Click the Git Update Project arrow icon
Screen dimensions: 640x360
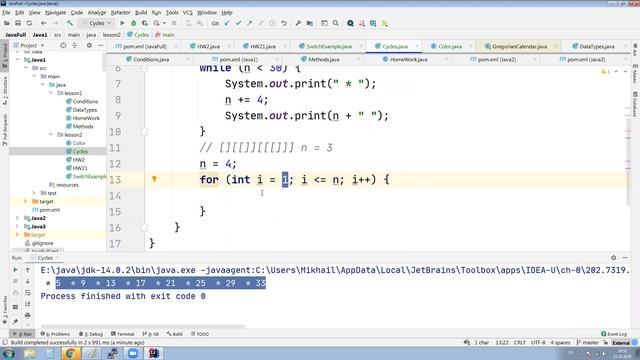(227, 23)
